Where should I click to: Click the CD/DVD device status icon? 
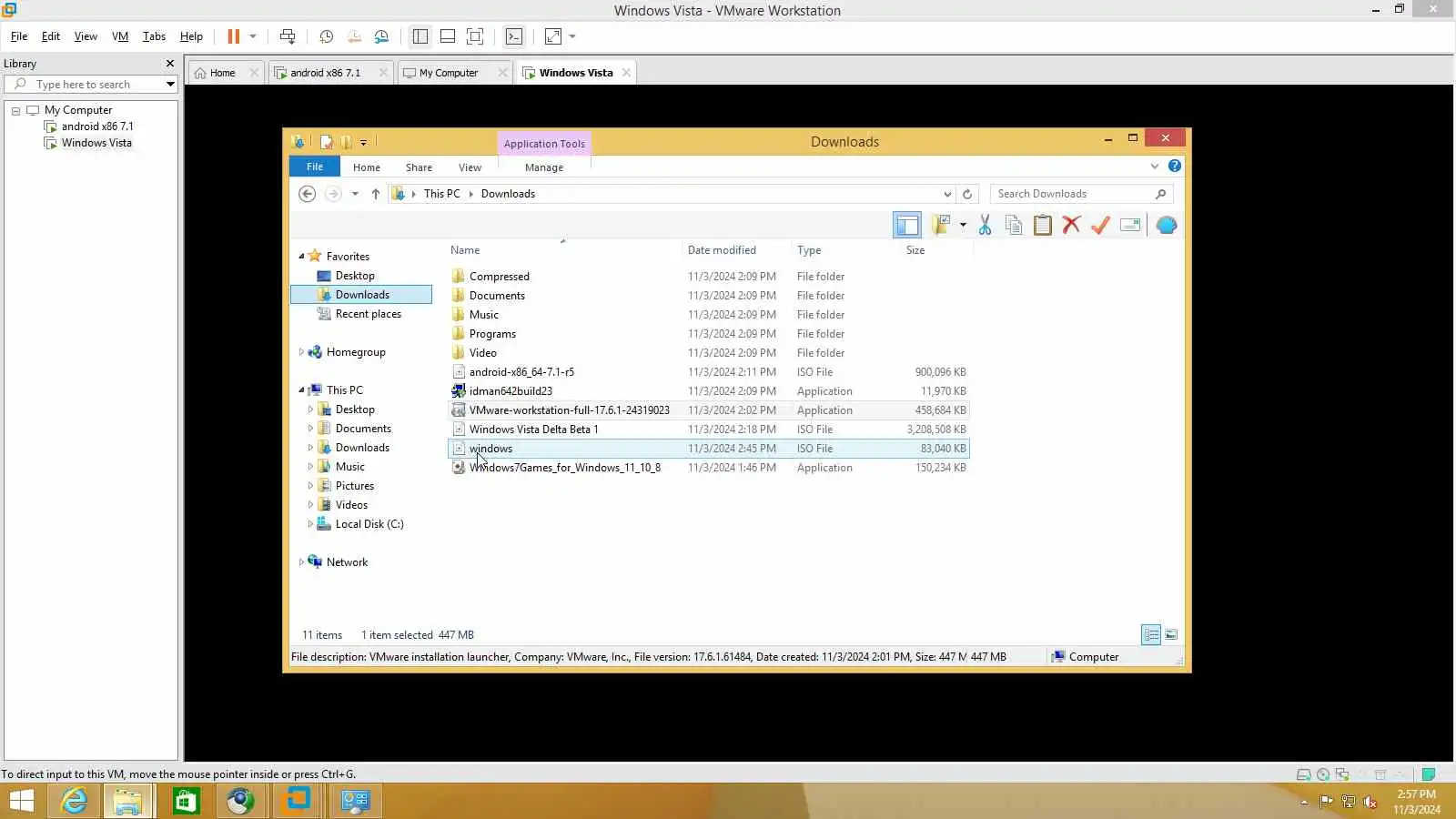1323,774
